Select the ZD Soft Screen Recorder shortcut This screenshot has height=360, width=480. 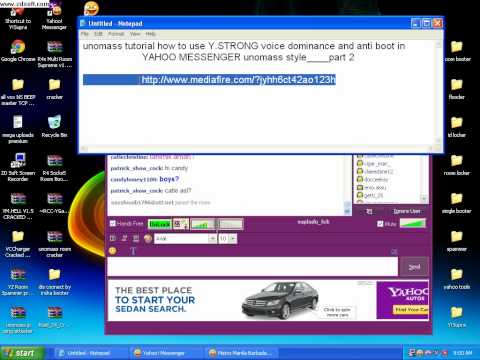(18, 167)
